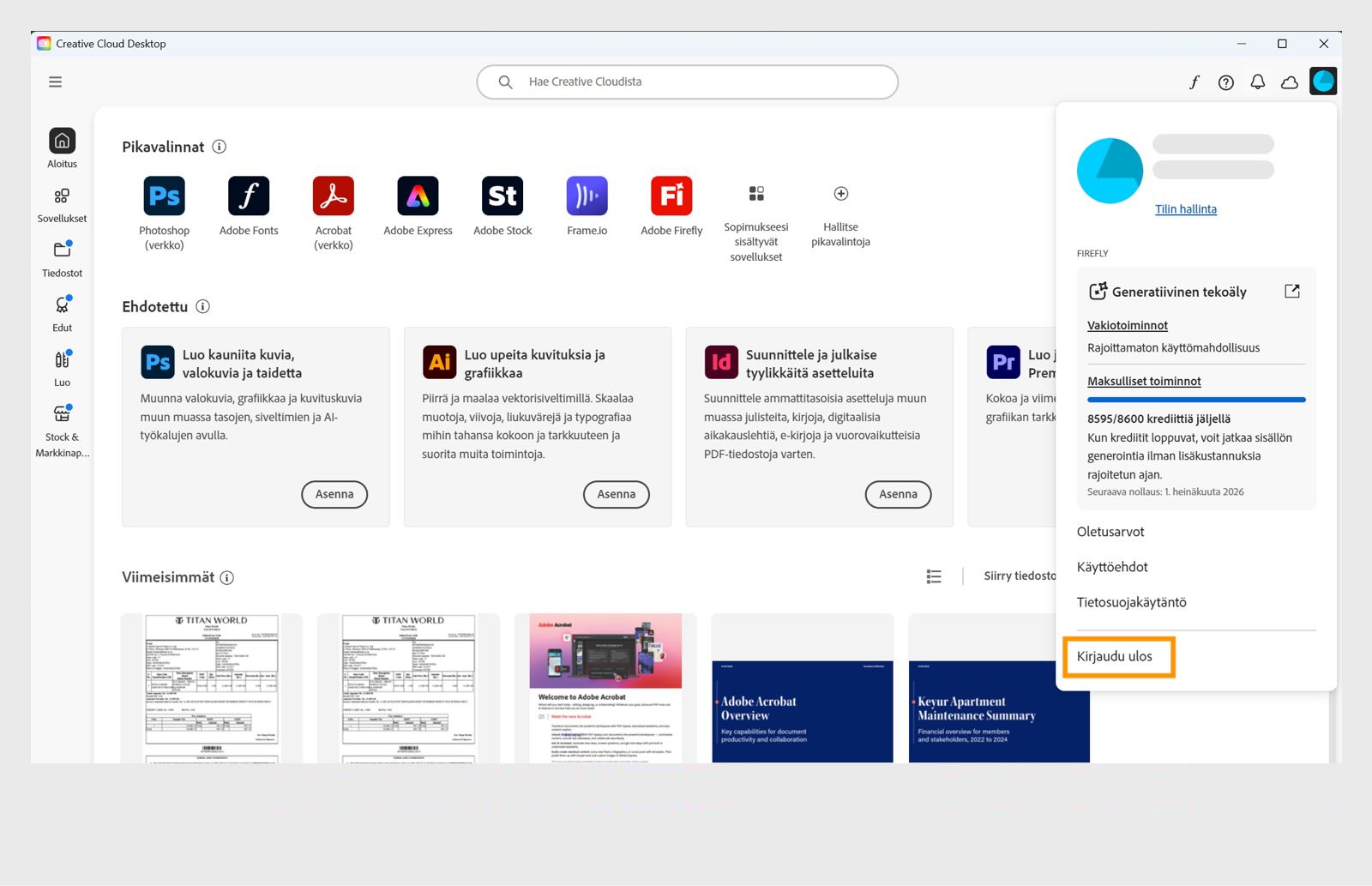Open Adobe Stock shortcut
This screenshot has width=1372, height=886.
(502, 207)
